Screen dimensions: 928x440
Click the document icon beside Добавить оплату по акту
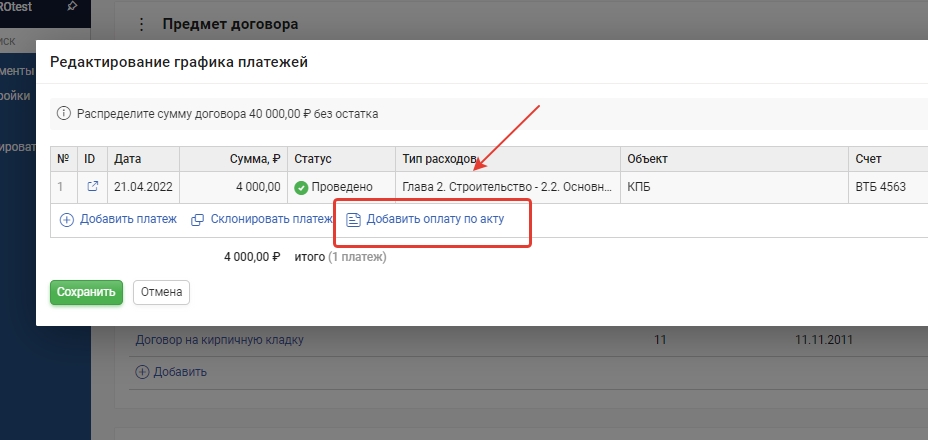click(x=353, y=220)
